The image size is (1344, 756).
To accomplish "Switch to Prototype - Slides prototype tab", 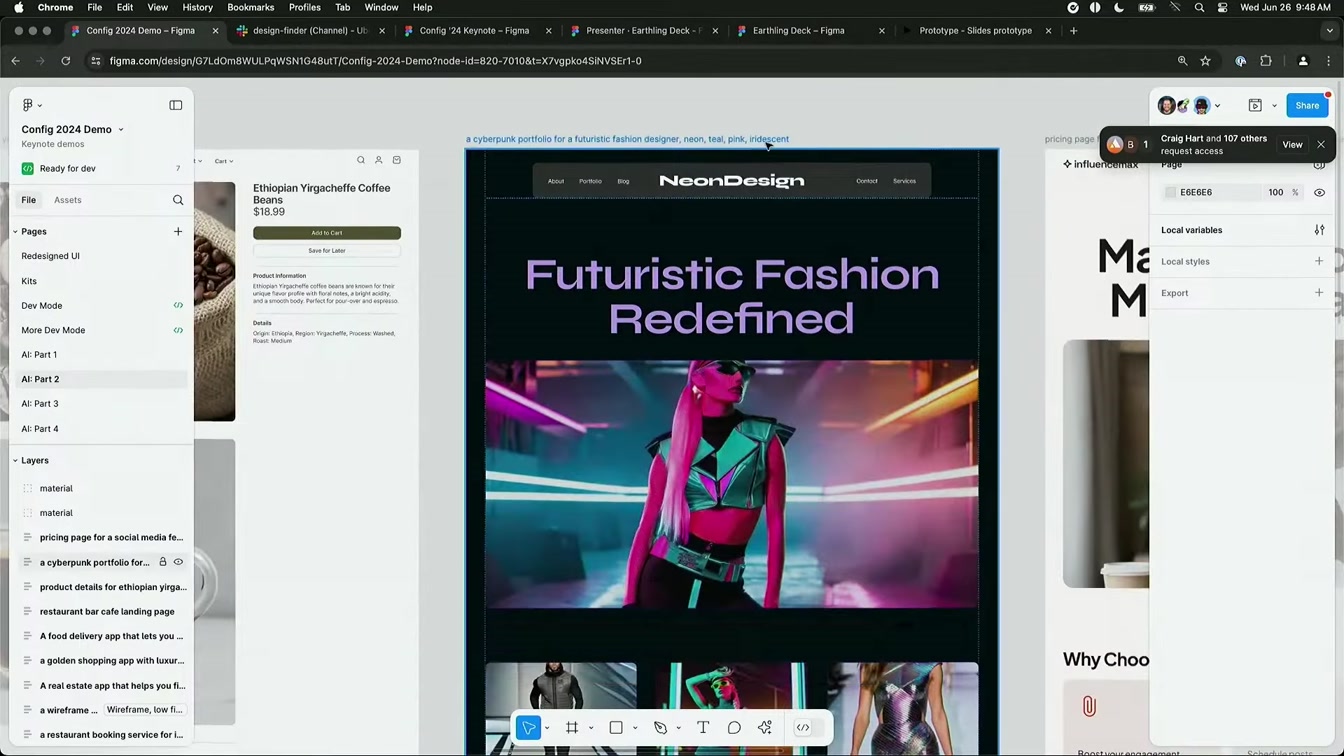I will (x=975, y=31).
